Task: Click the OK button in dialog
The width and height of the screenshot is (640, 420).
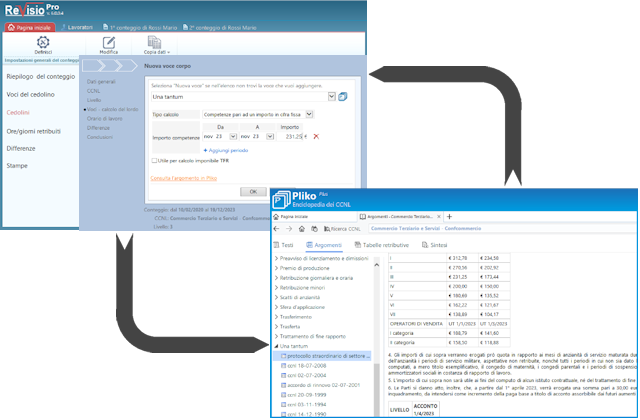Action: coord(253,191)
